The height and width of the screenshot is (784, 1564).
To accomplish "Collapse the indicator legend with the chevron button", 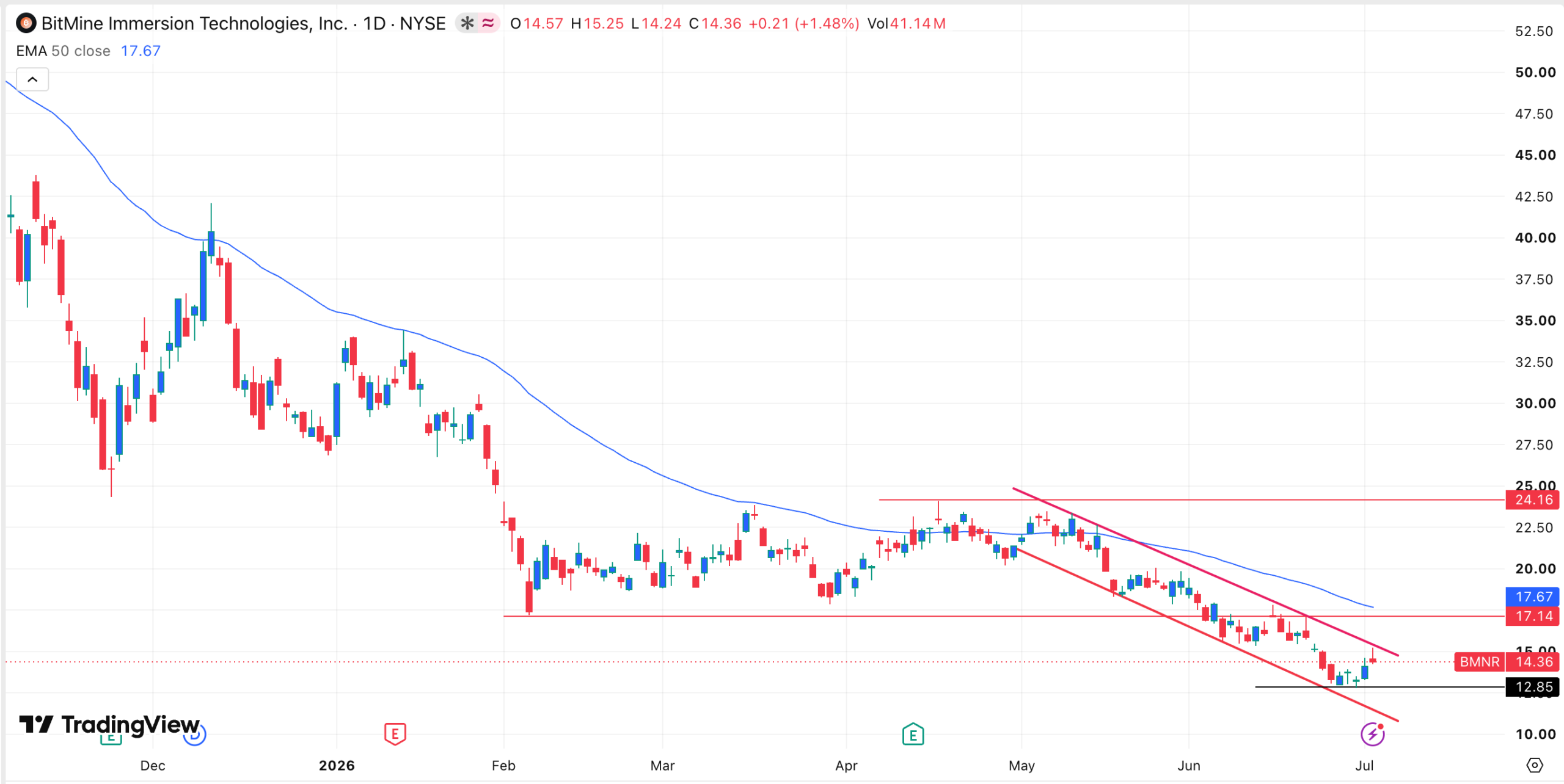I will coord(32,79).
